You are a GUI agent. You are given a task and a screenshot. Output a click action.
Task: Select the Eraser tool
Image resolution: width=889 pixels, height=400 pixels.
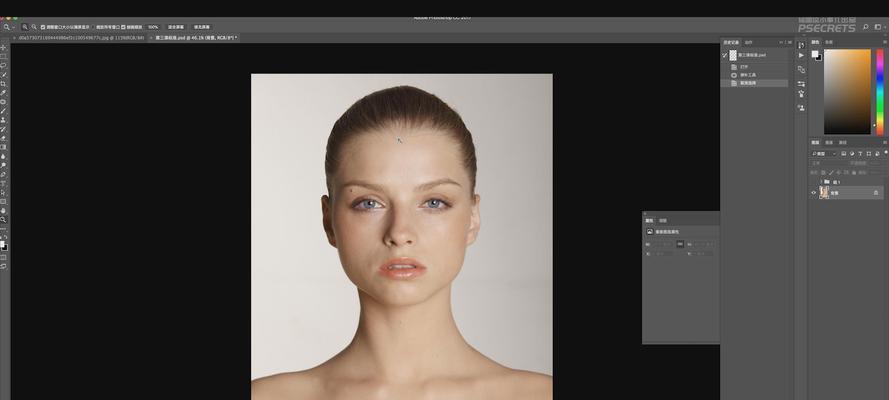click(x=3, y=138)
